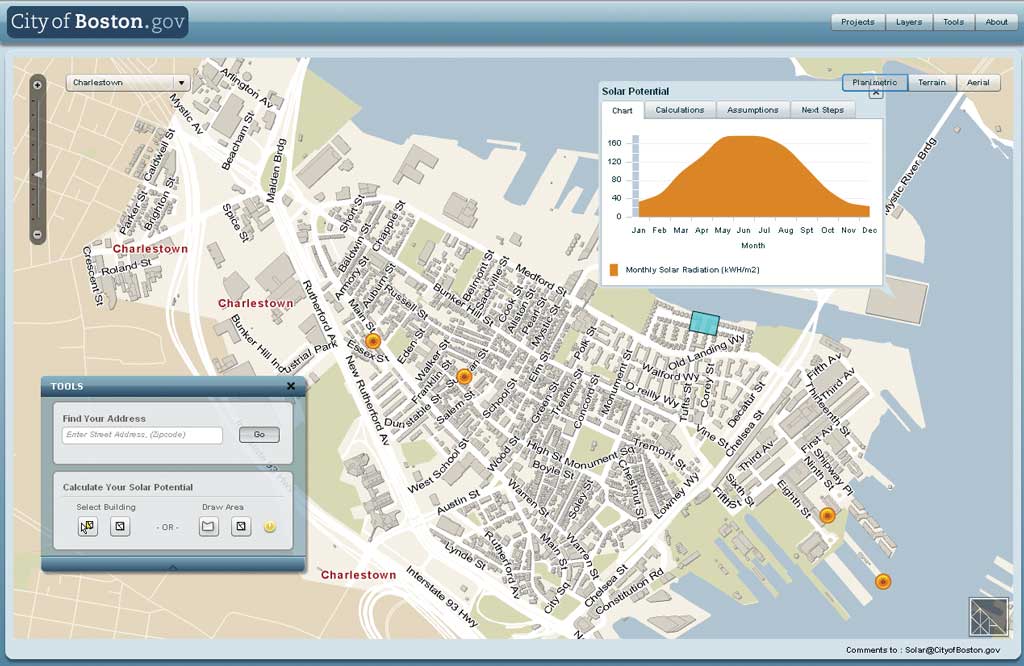
Task: Close the Solar Potential panel
Action: (x=876, y=93)
